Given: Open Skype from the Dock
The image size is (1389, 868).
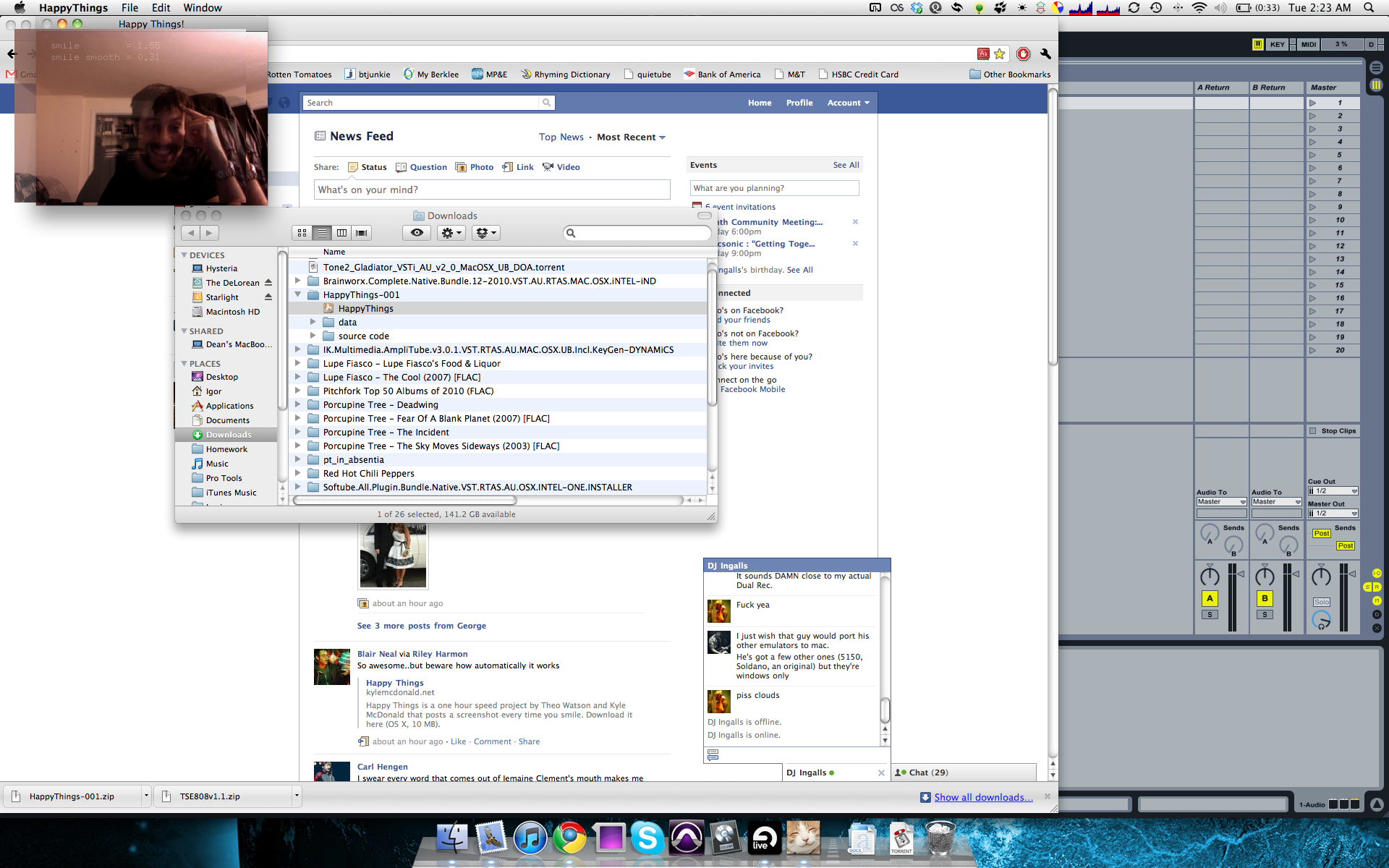Looking at the screenshot, I should pyautogui.click(x=647, y=838).
